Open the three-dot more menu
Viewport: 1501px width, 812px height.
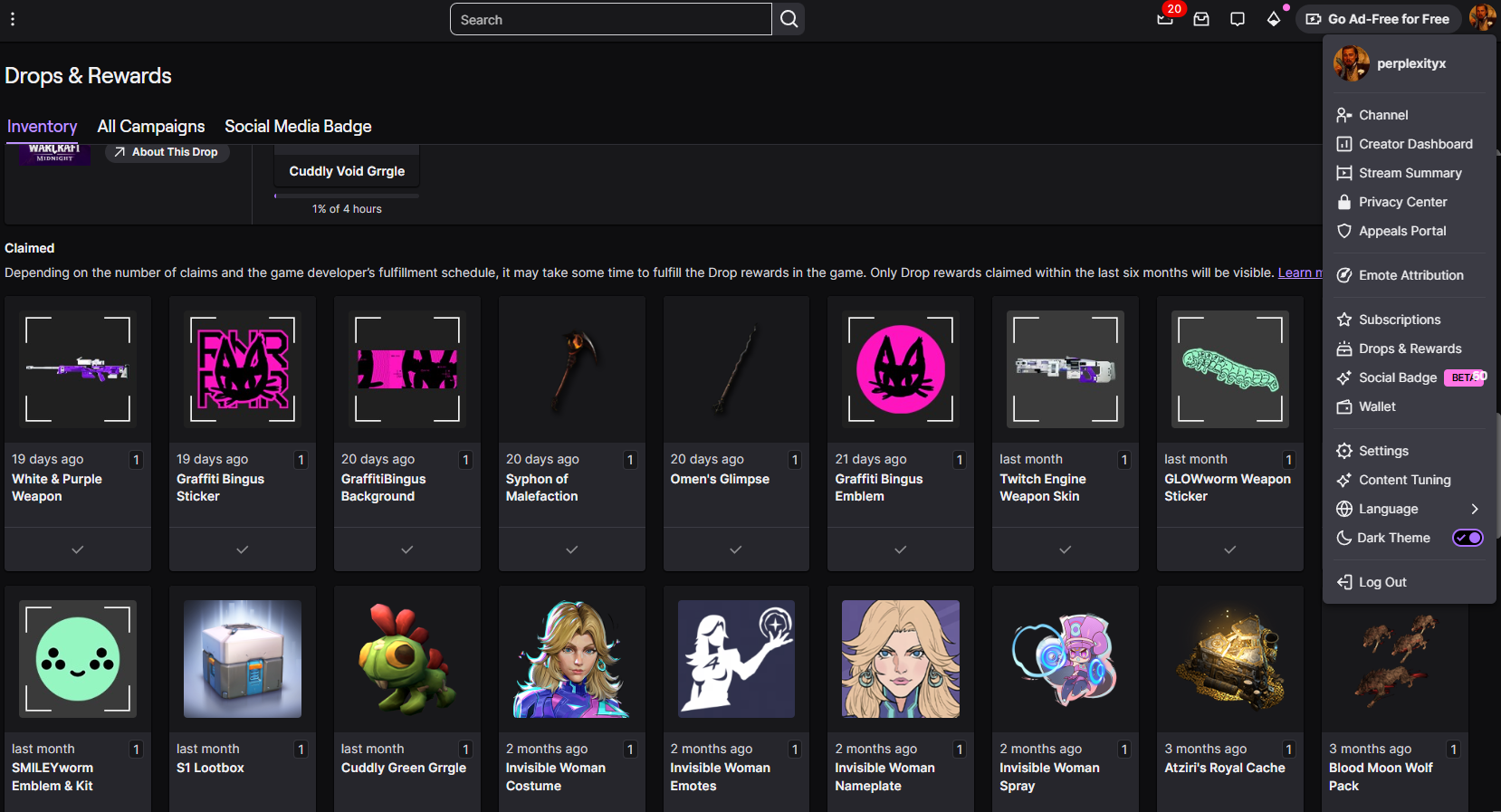(13, 19)
